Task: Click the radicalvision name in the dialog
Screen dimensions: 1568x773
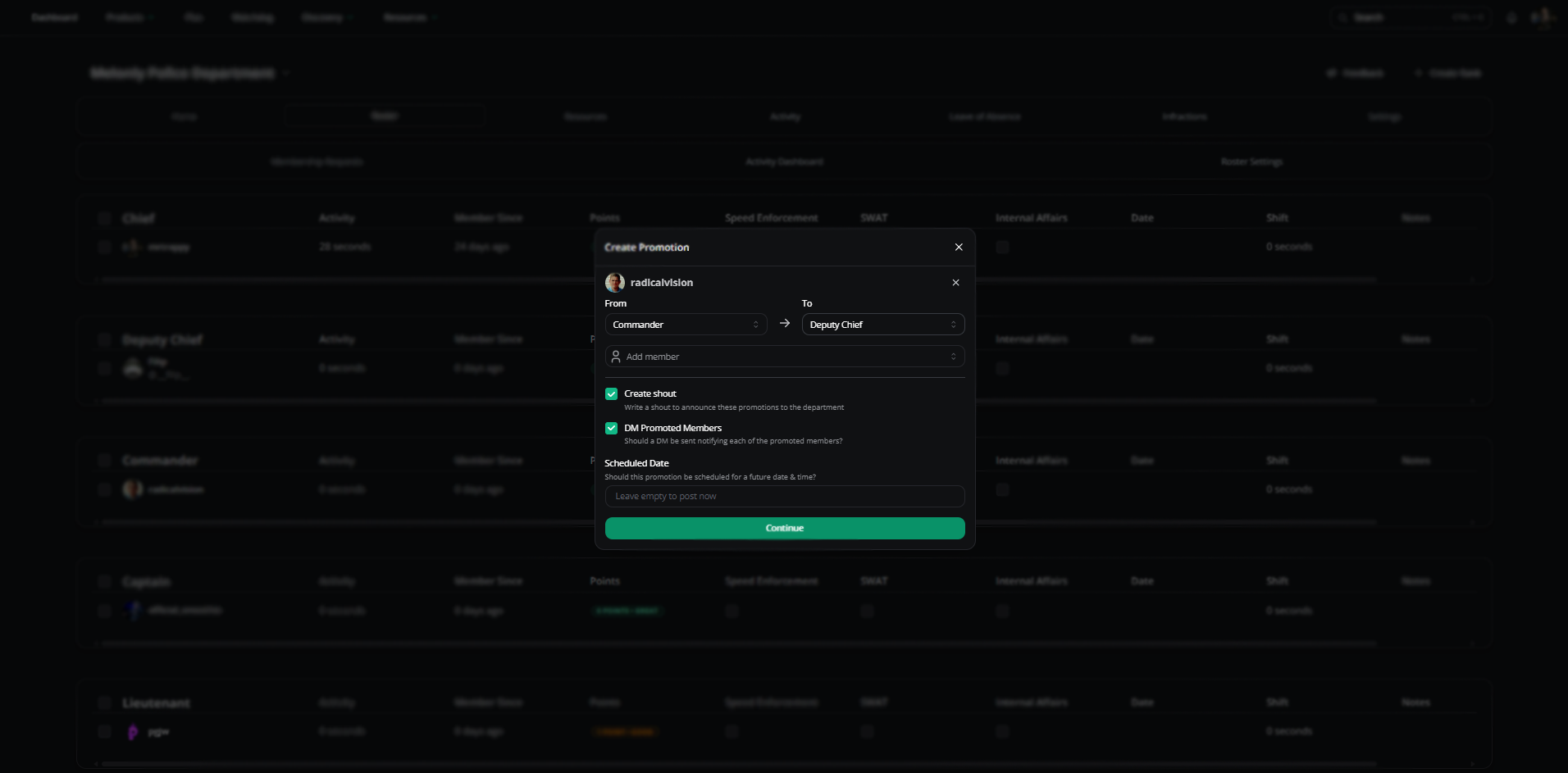Action: click(x=661, y=282)
